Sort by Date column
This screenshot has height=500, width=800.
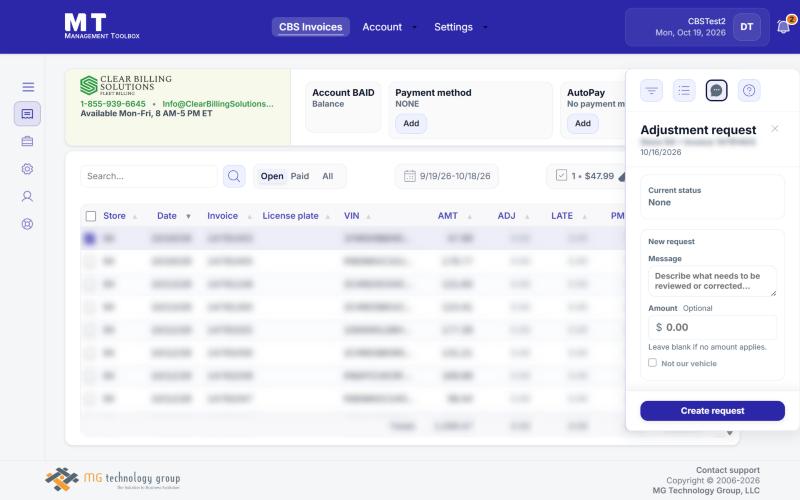click(x=173, y=216)
